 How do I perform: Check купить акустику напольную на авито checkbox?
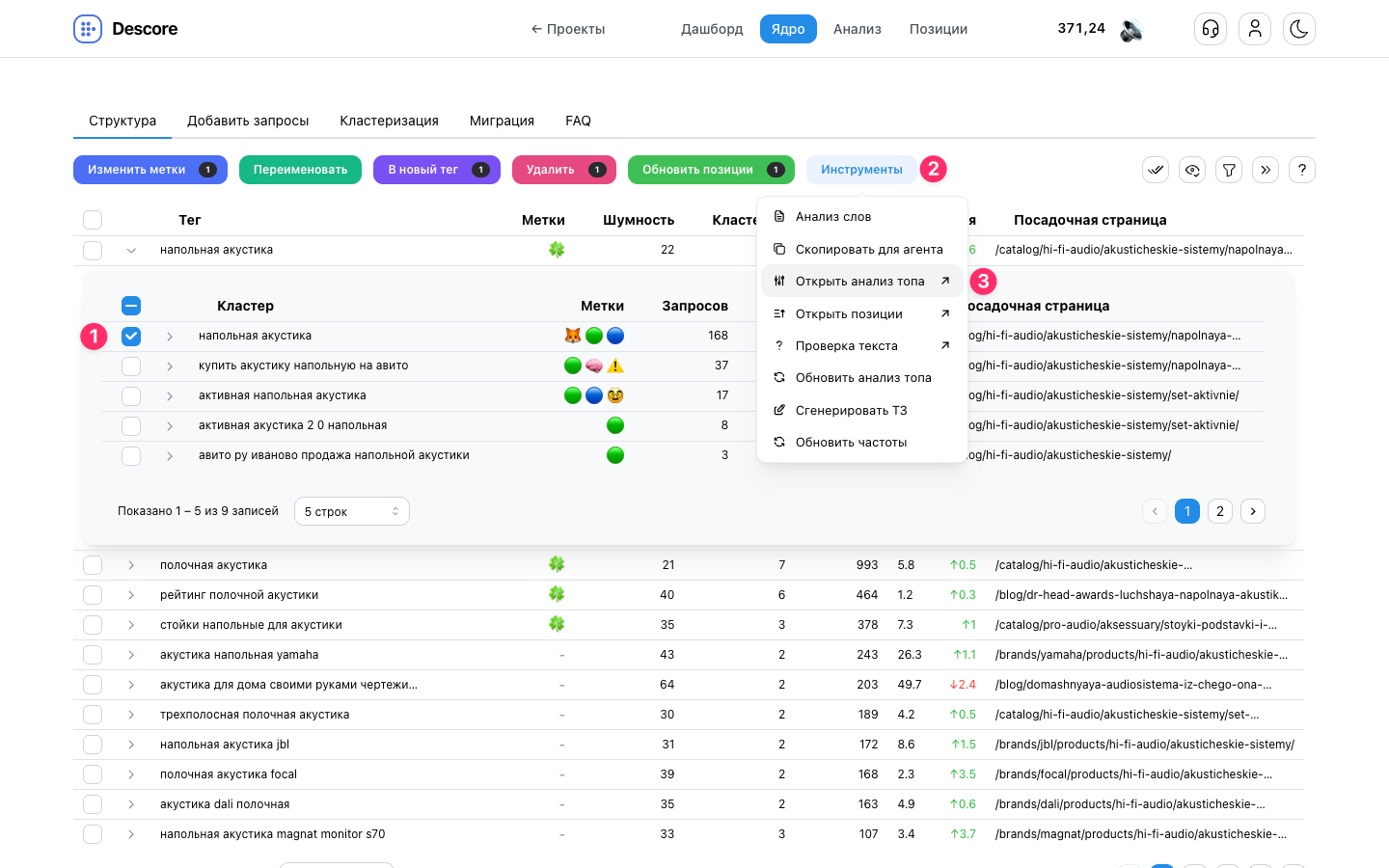131,366
